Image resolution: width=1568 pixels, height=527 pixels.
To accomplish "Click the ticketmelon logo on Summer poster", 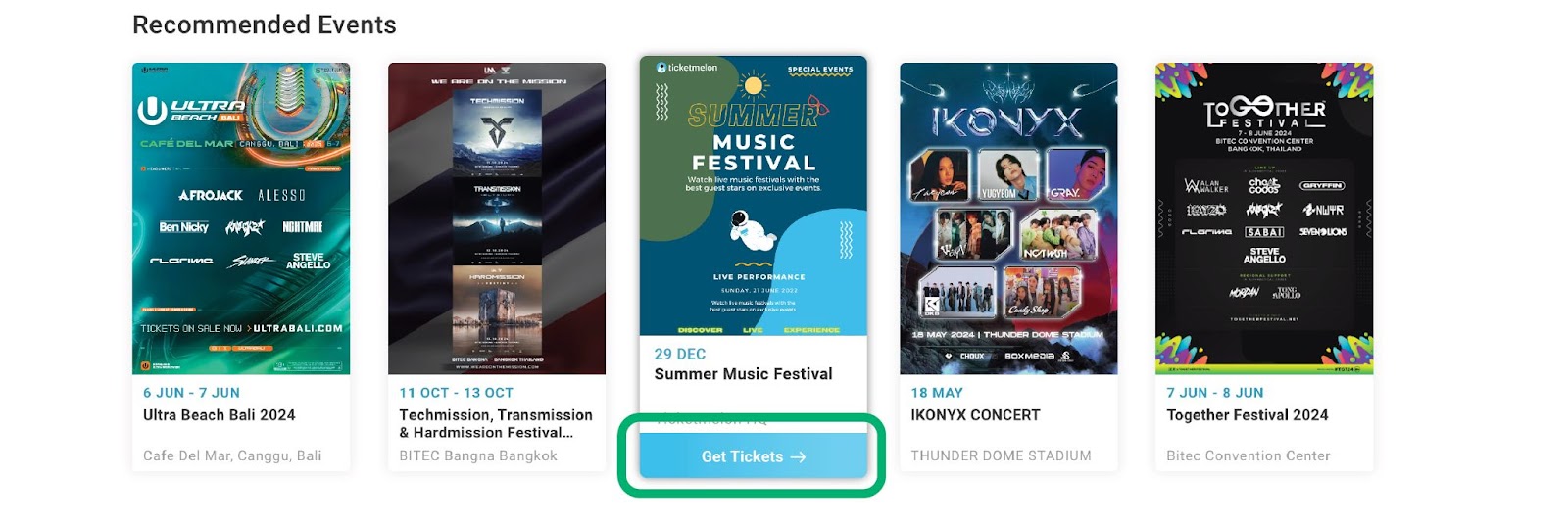I will (x=687, y=68).
